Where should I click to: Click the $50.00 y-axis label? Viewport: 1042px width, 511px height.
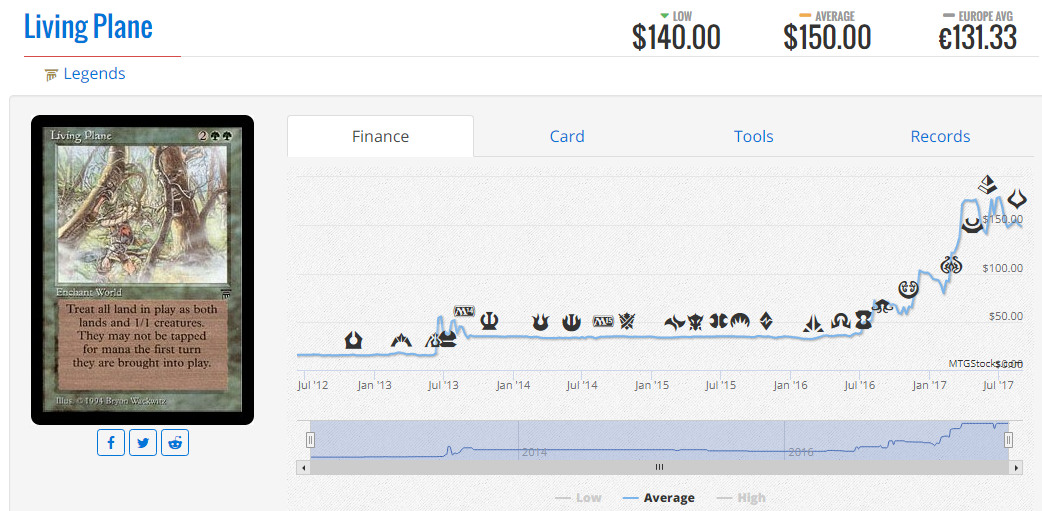(1005, 316)
